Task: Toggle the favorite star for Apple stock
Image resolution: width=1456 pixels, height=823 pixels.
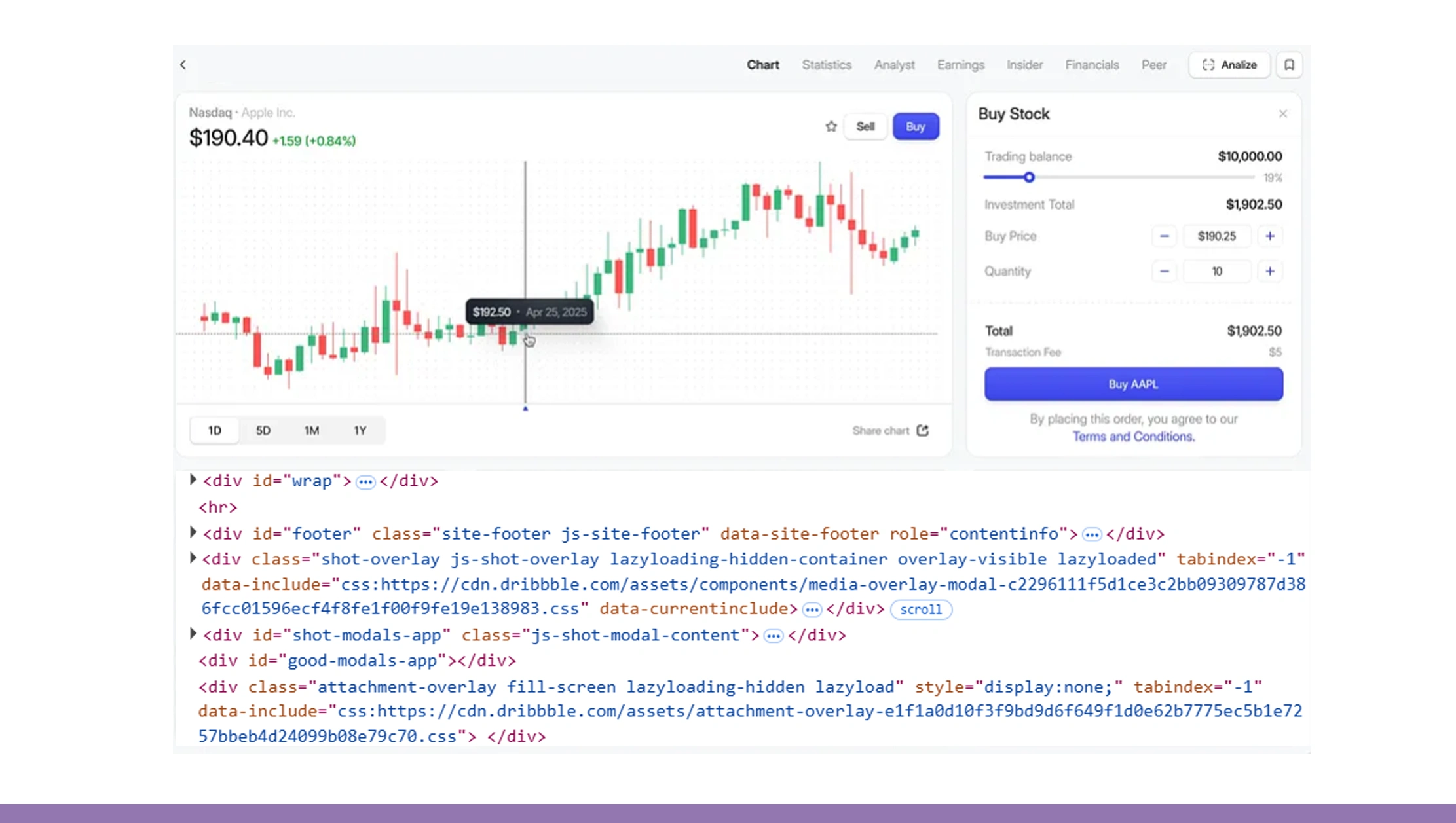Action: tap(831, 126)
